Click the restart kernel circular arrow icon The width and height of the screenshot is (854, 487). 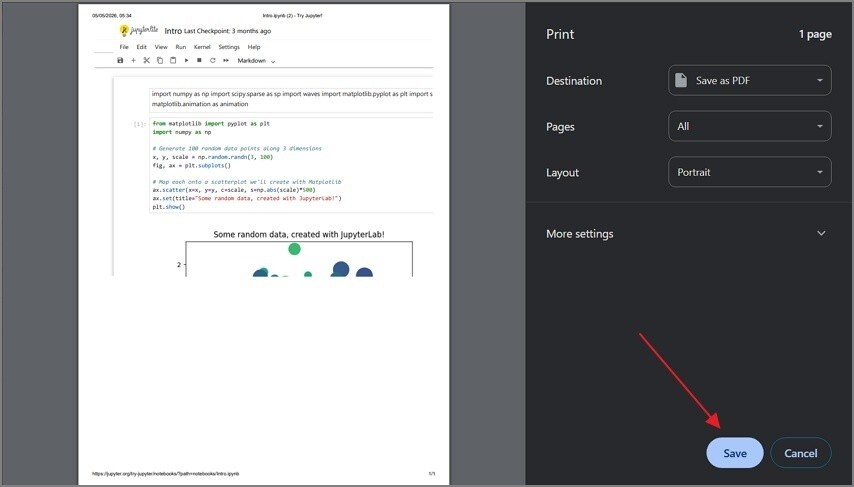(212, 60)
